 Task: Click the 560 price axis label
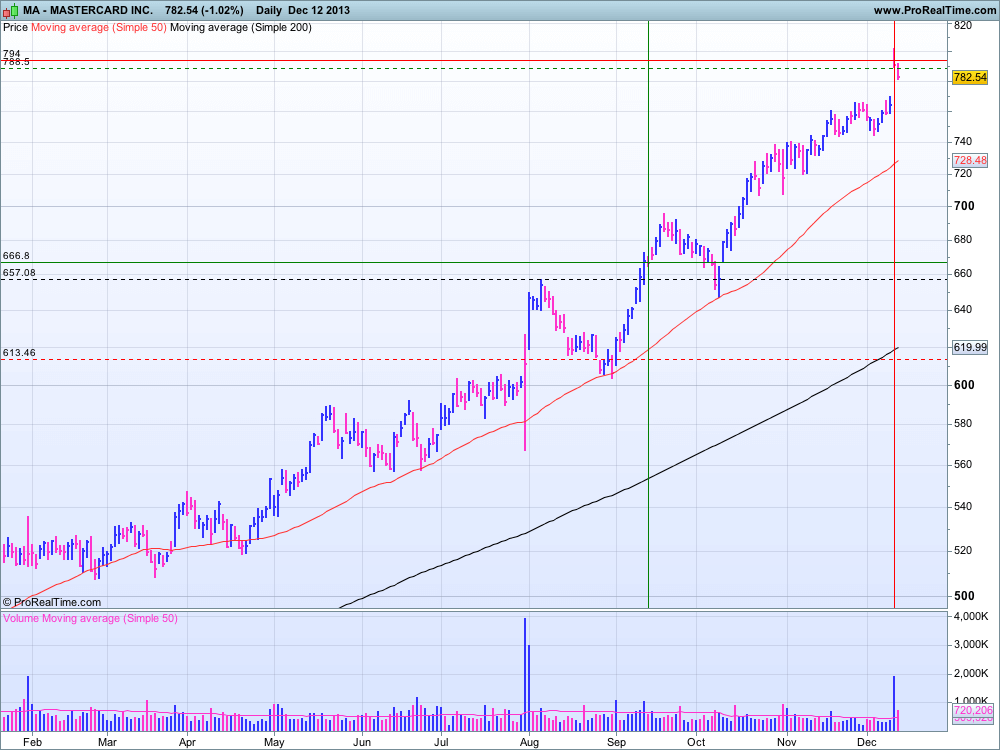(x=963, y=464)
